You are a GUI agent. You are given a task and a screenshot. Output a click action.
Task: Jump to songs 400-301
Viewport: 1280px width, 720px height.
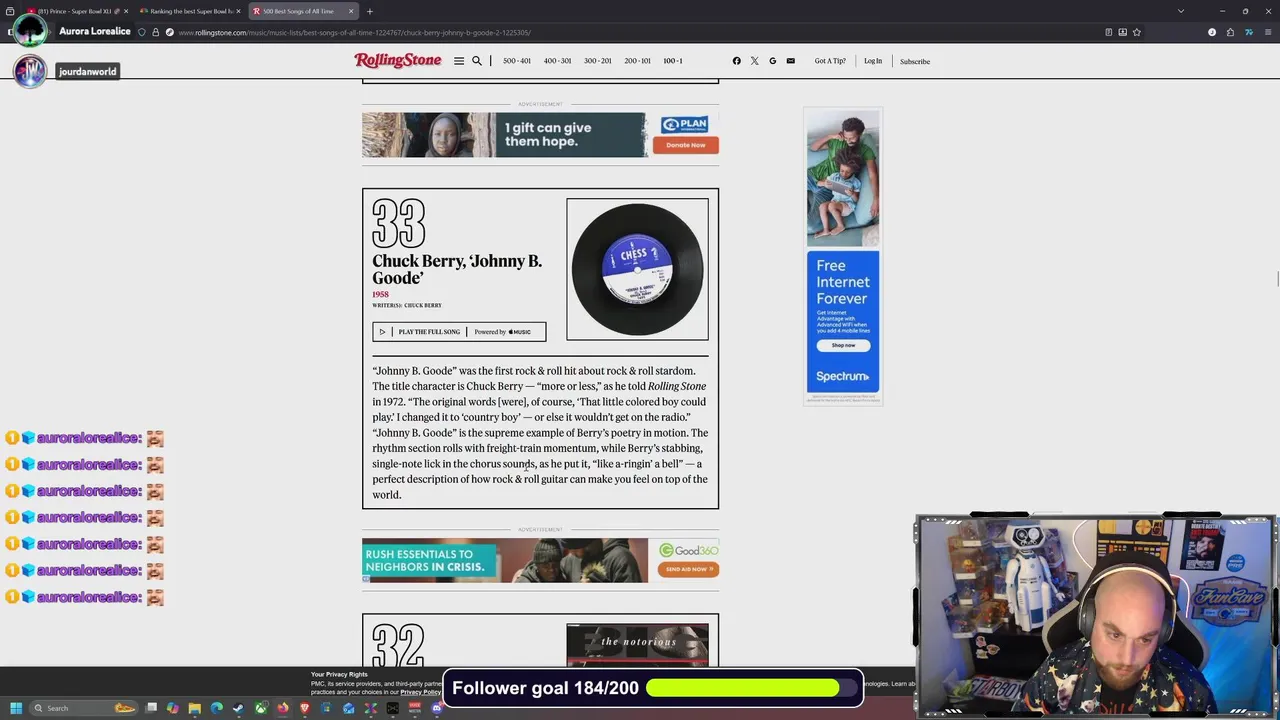click(557, 61)
